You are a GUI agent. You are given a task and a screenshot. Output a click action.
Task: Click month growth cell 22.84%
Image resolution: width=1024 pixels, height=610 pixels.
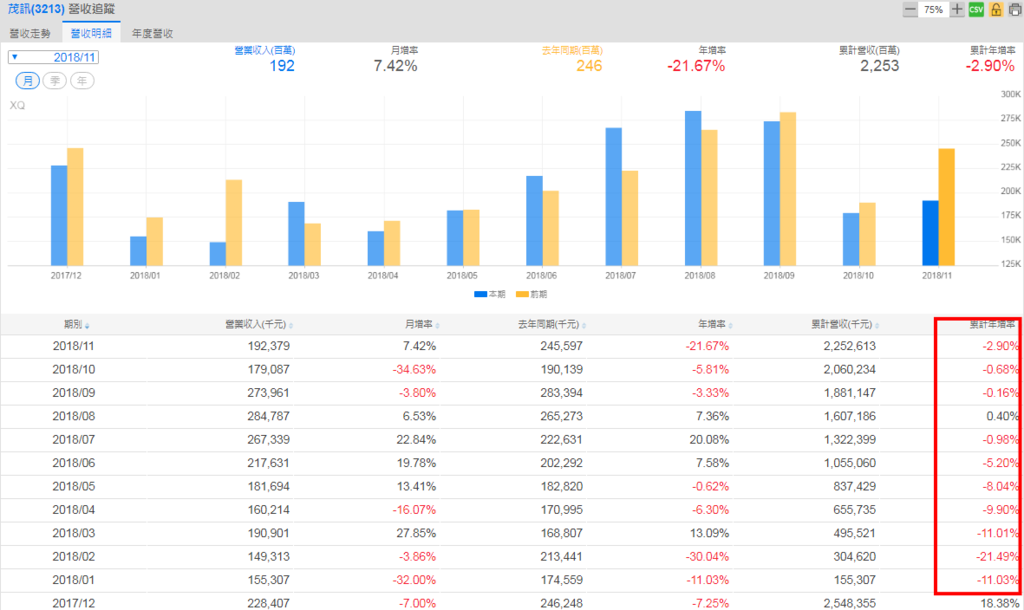click(416, 440)
